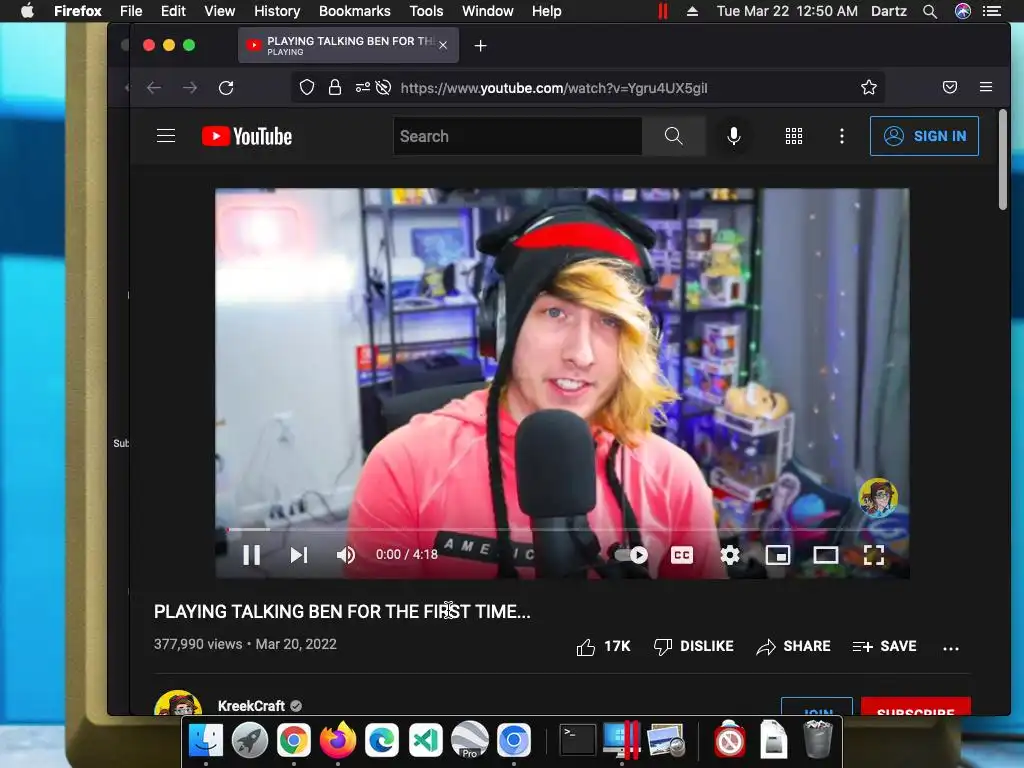The image size is (1024, 768).
Task: Open Terminal from the Dock
Action: tap(578, 741)
